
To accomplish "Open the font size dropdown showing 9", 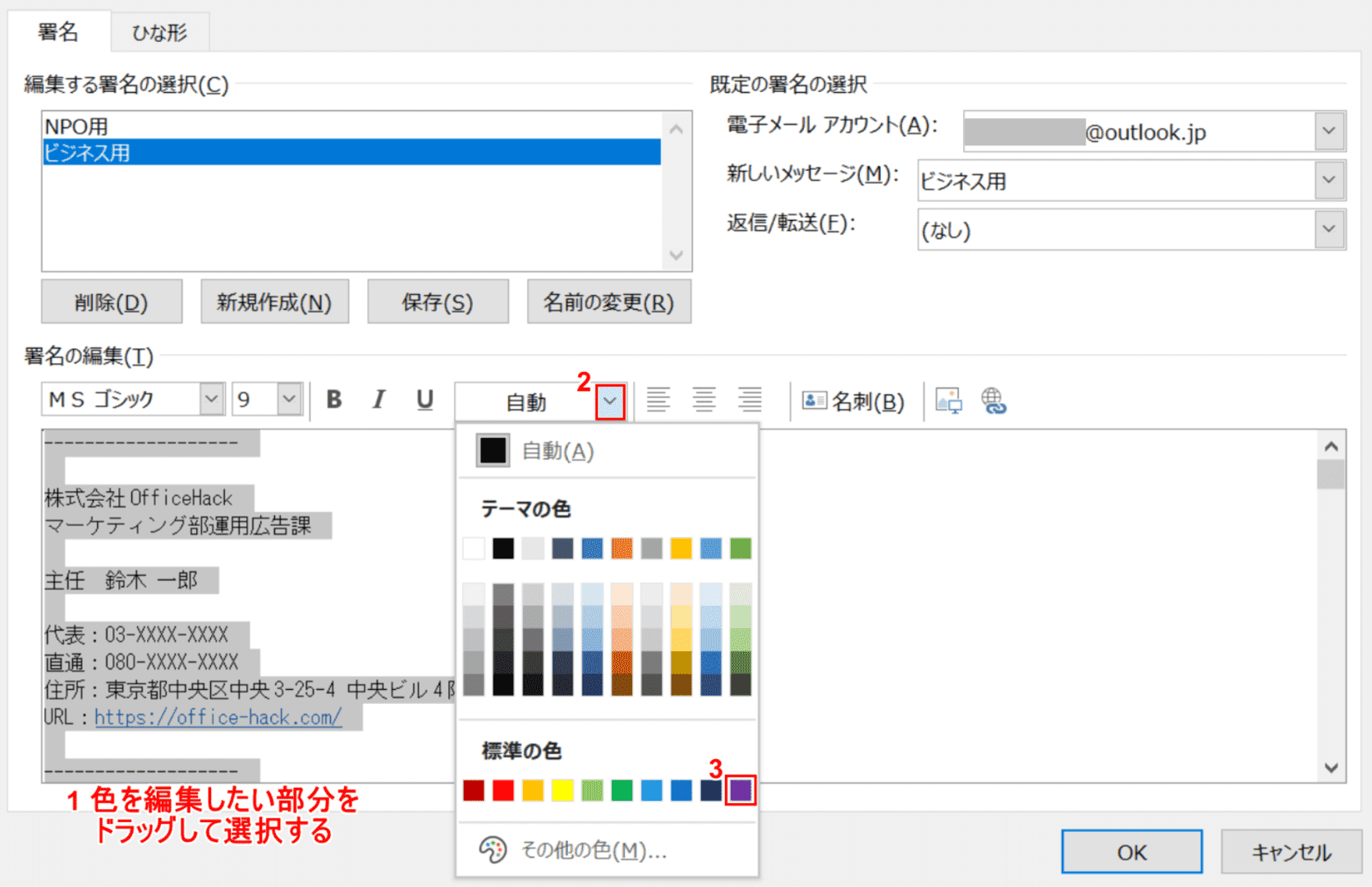I will click(x=289, y=400).
